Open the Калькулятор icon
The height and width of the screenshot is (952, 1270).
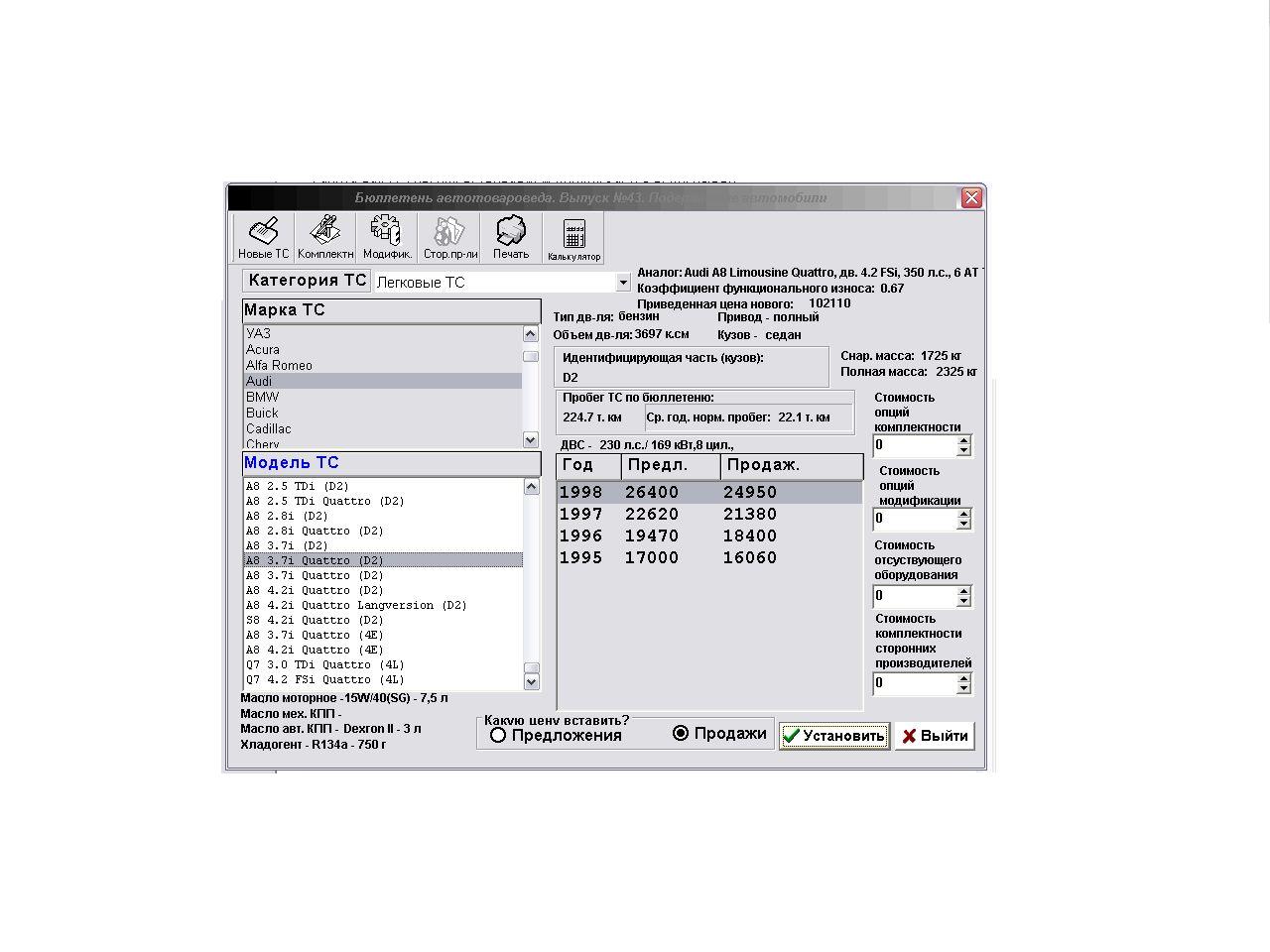(x=573, y=239)
